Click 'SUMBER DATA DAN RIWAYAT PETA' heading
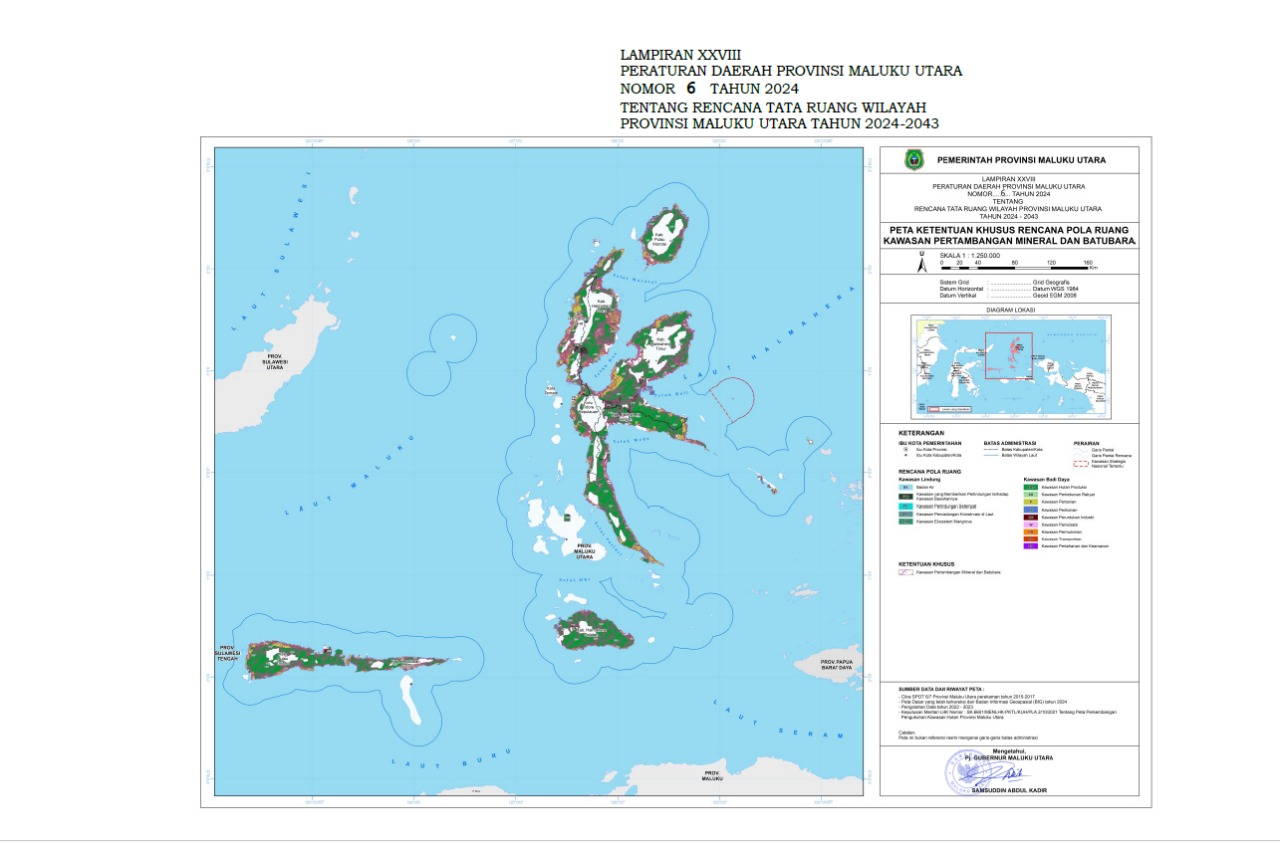Screen dimensions: 1280x843 (x=941, y=689)
